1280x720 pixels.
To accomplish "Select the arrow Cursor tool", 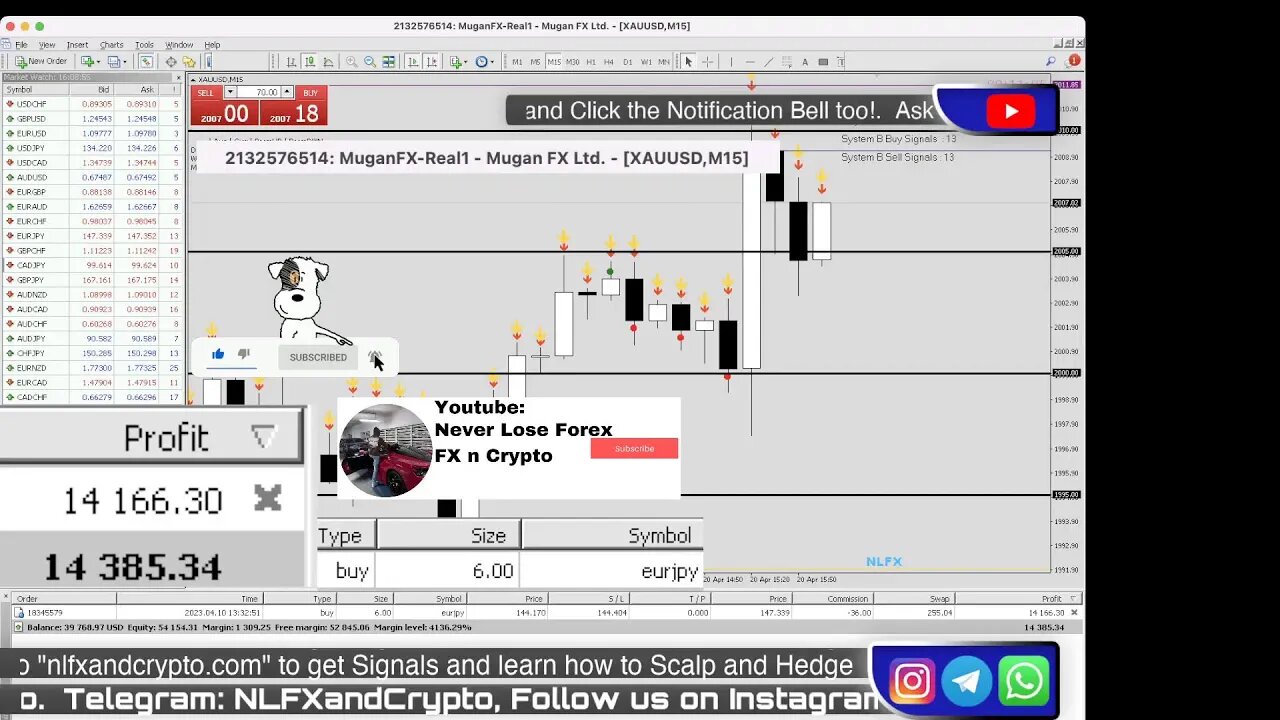I will click(x=688, y=62).
